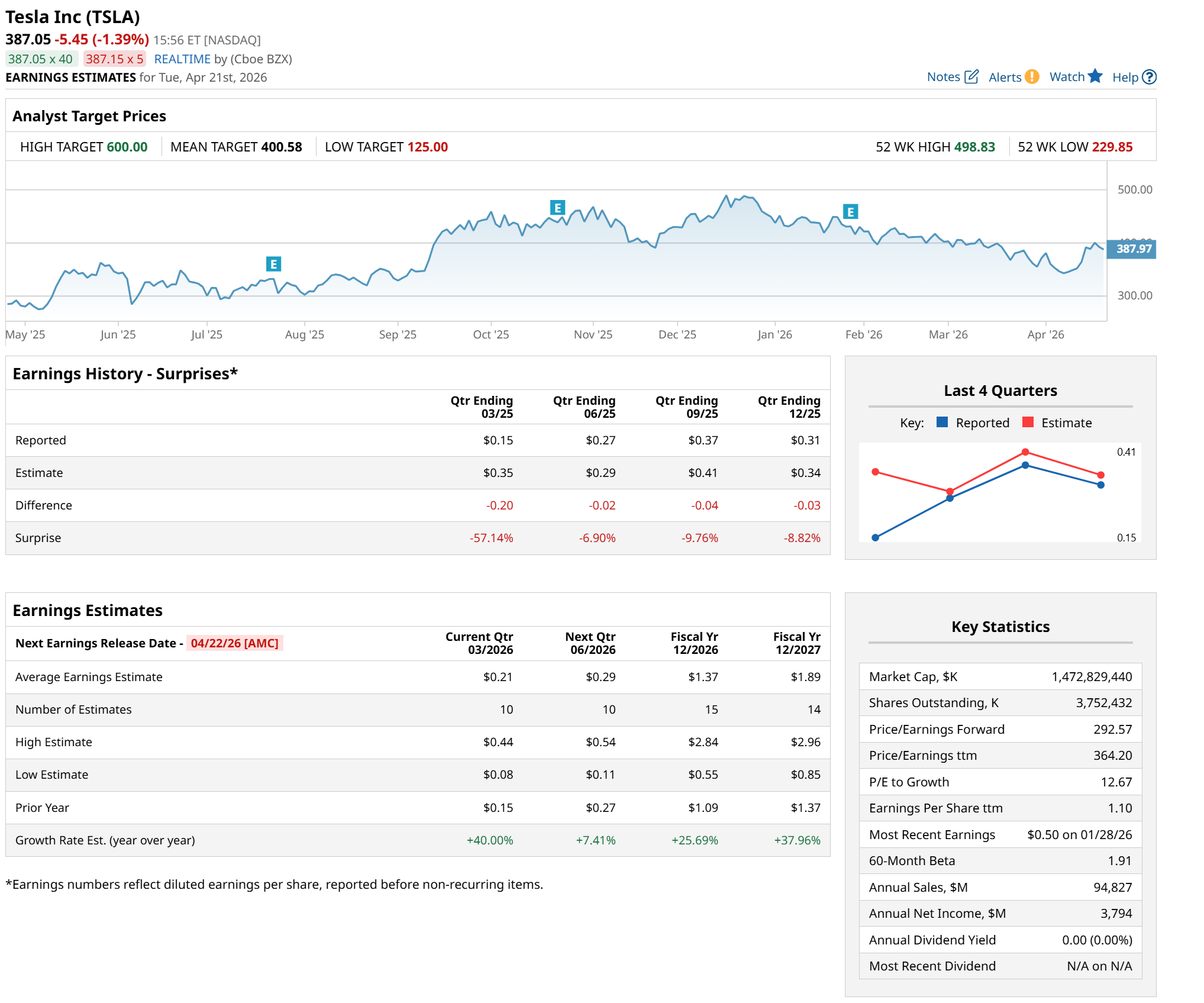
Task: Click the 387.97 price tag on chart
Action: point(1132,249)
